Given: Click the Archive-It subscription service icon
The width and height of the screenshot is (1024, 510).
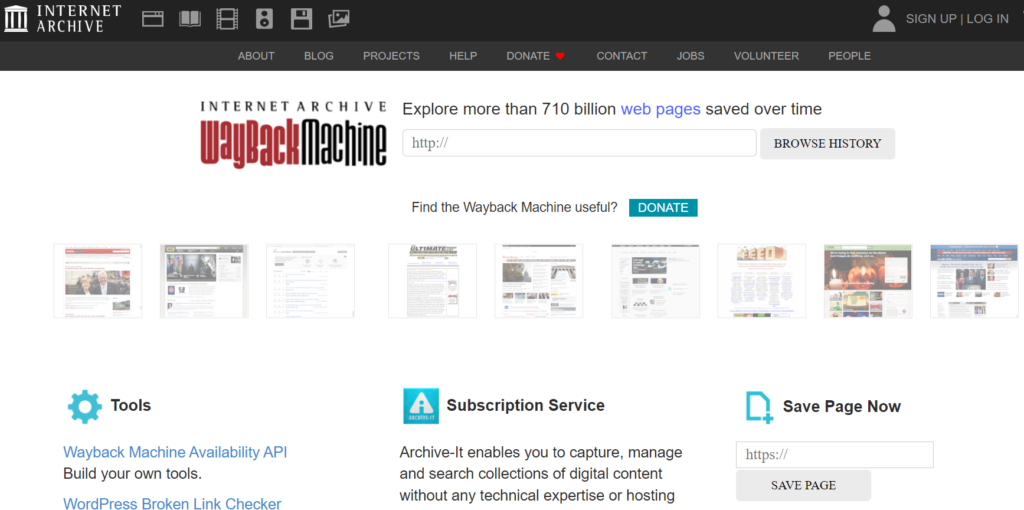Looking at the screenshot, I should pyautogui.click(x=421, y=406).
